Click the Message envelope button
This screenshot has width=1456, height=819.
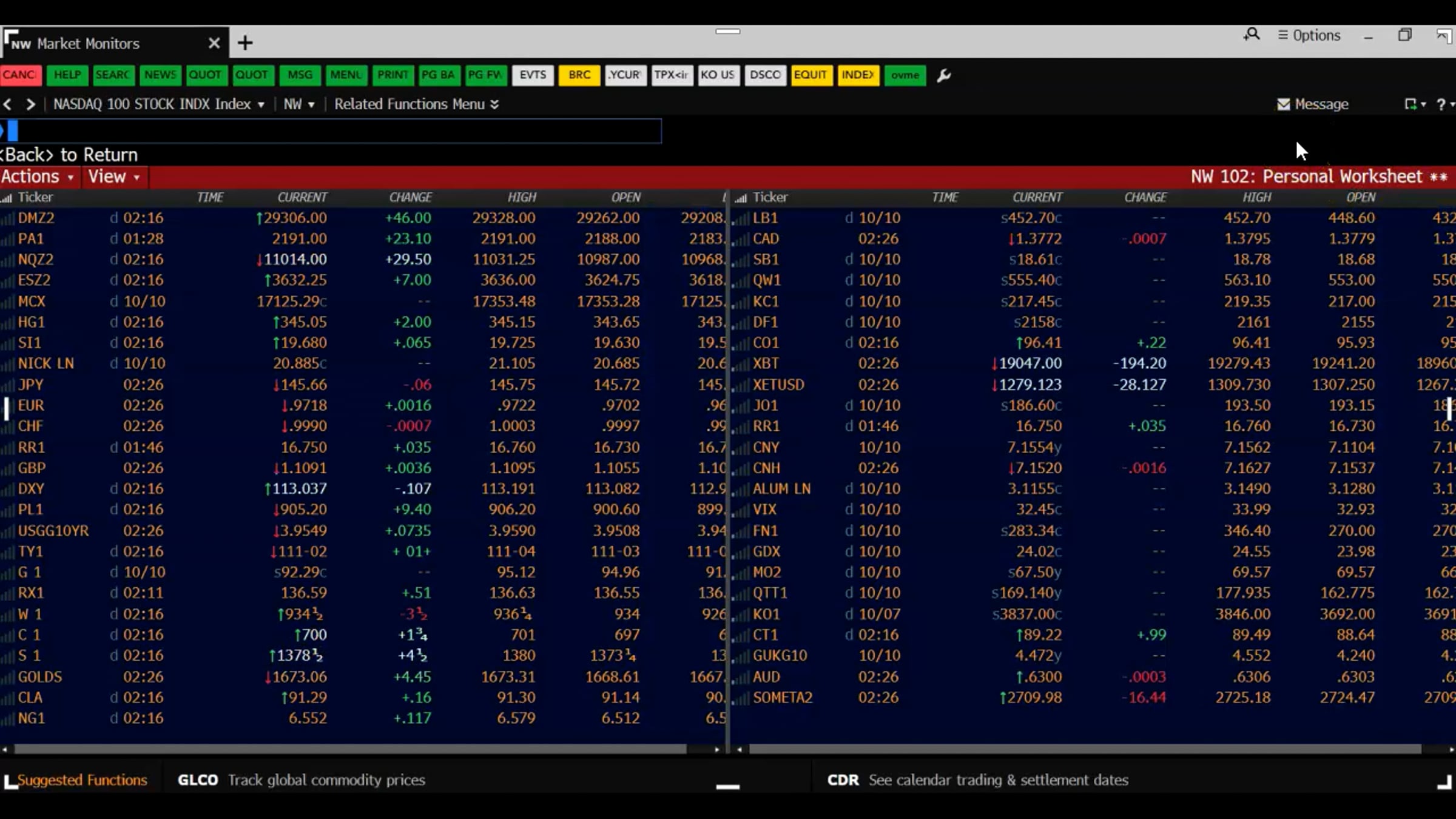pos(1313,104)
